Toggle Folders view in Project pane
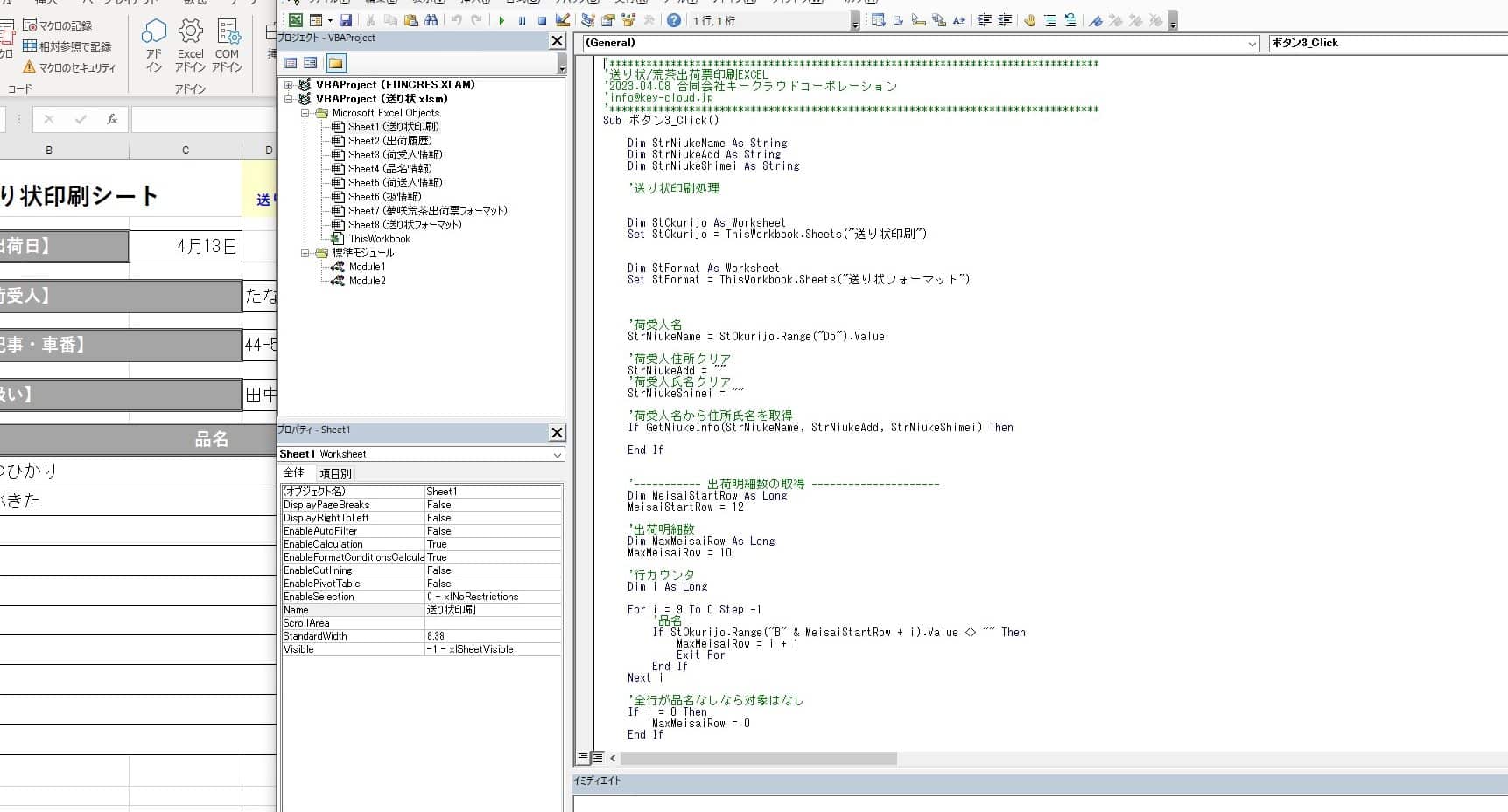1508x812 pixels. 336,63
